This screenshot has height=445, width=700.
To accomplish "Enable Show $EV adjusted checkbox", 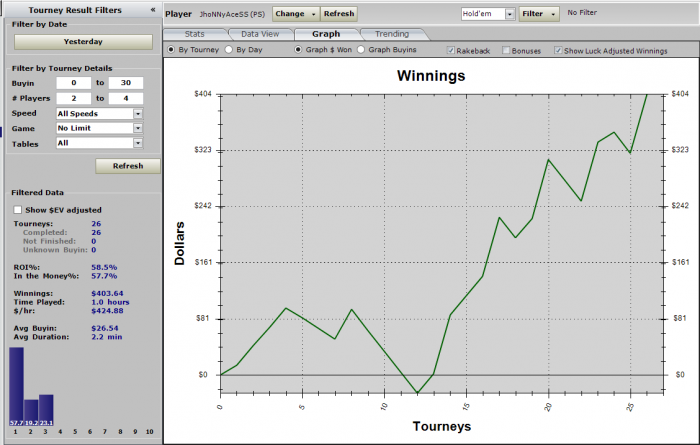I will tap(17, 210).
